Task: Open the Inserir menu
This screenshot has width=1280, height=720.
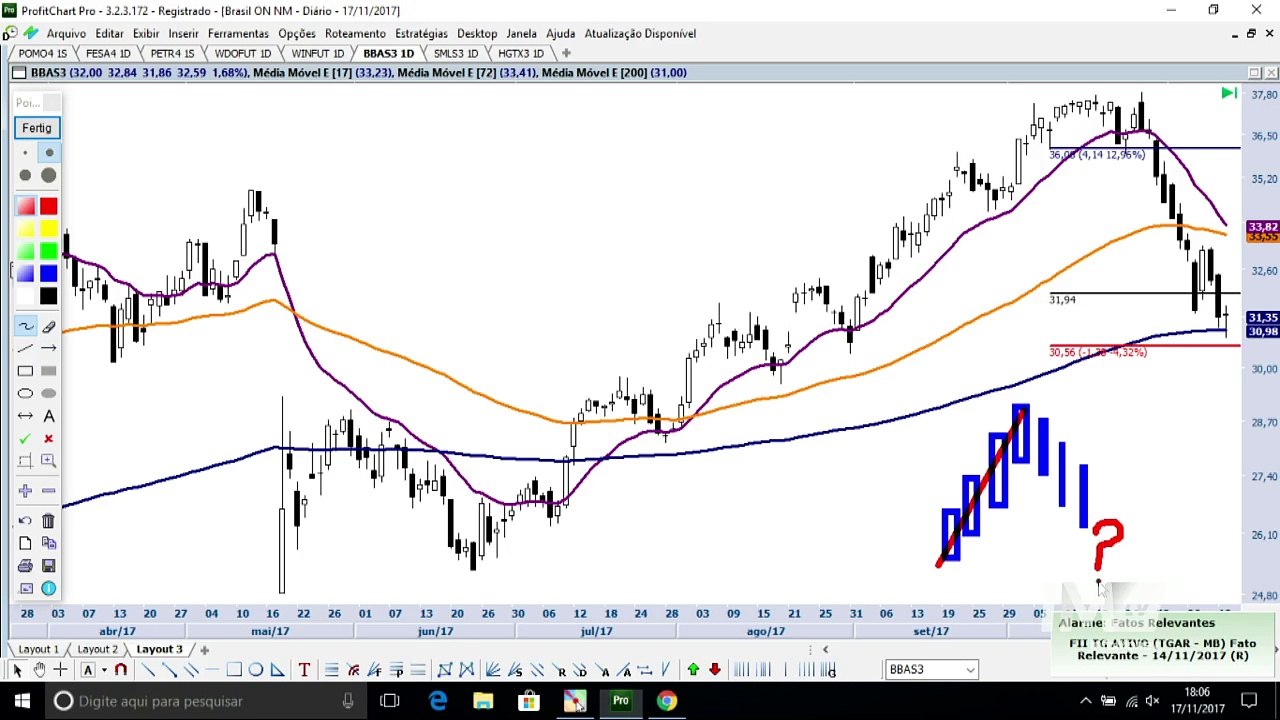Action: pos(183,33)
